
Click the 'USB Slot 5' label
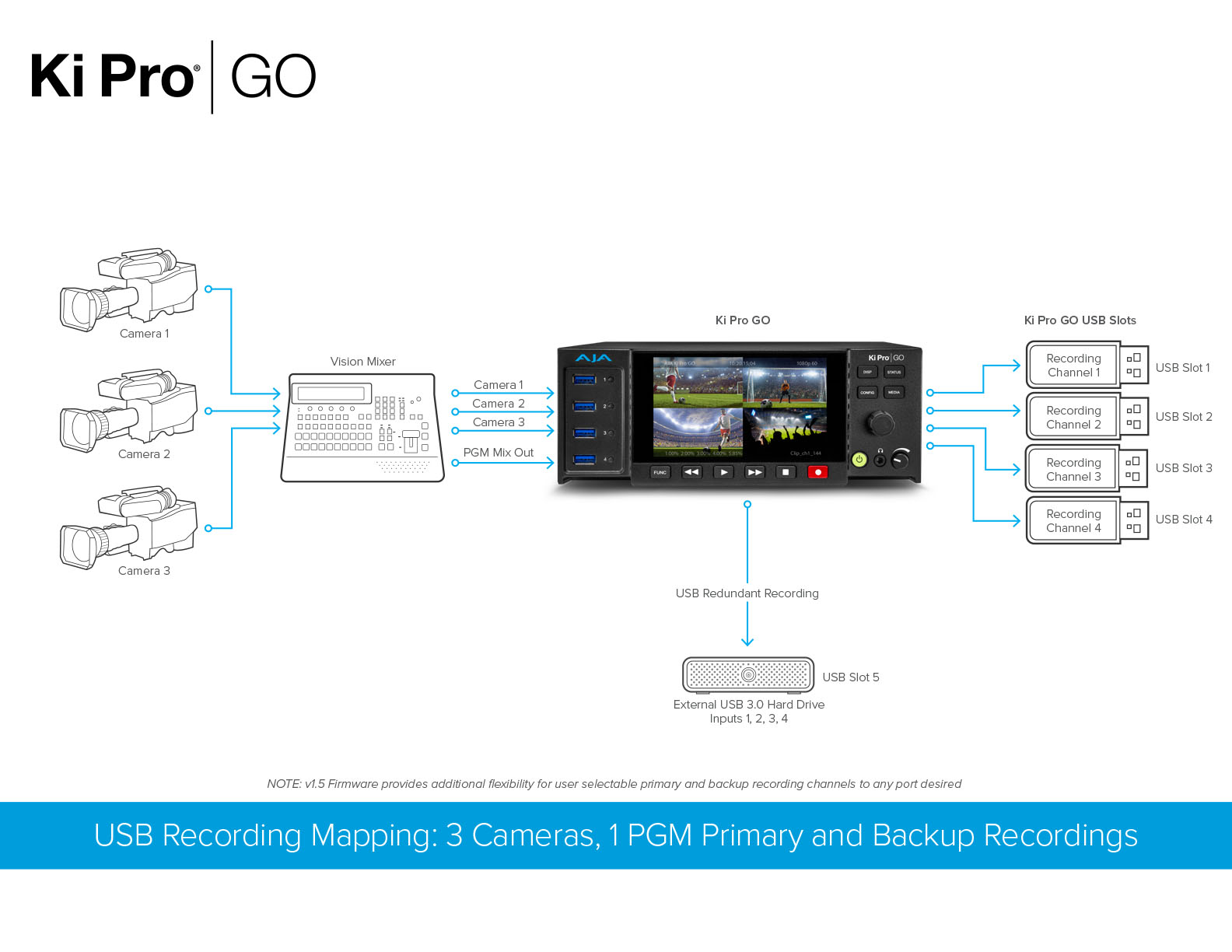tap(851, 677)
